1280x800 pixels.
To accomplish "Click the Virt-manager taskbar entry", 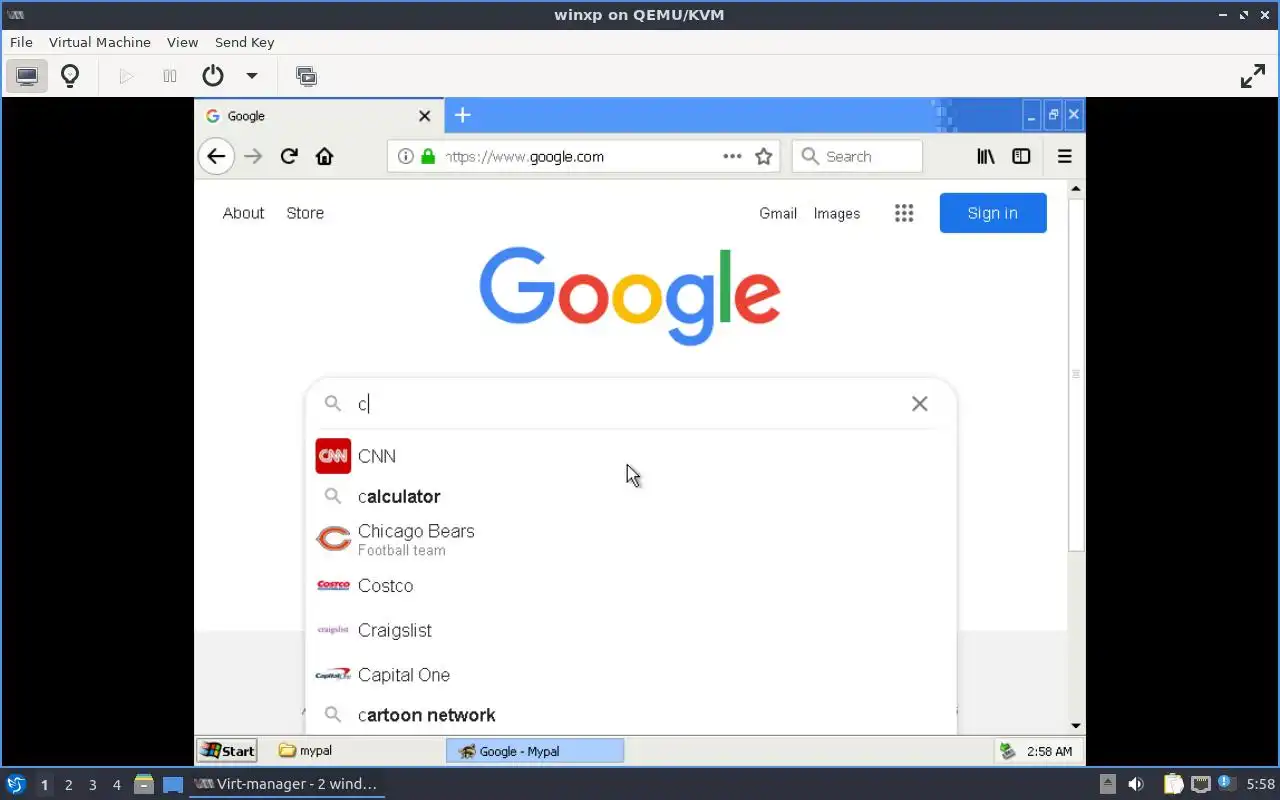I will tap(285, 784).
